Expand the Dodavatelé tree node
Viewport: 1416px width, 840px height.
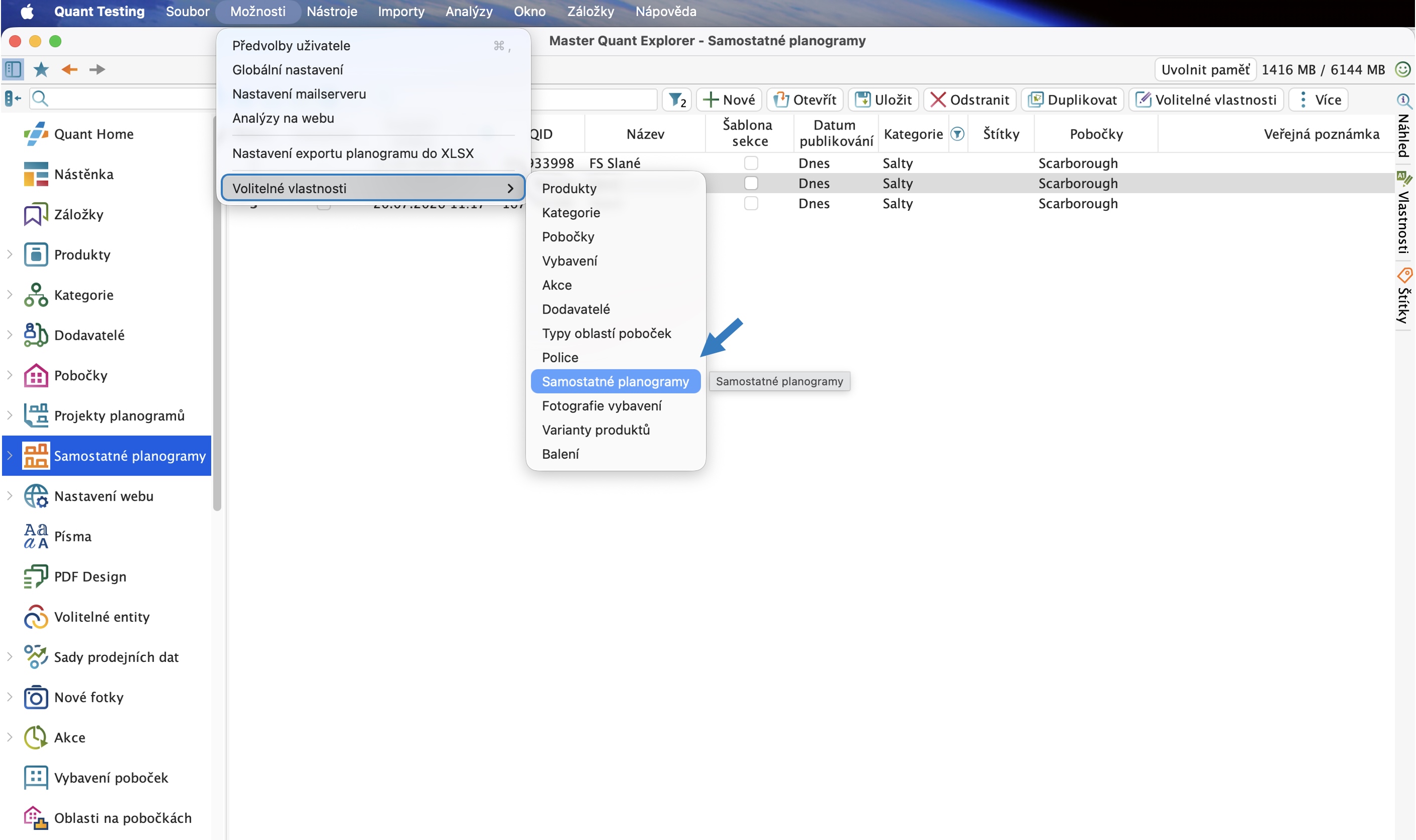coord(10,335)
